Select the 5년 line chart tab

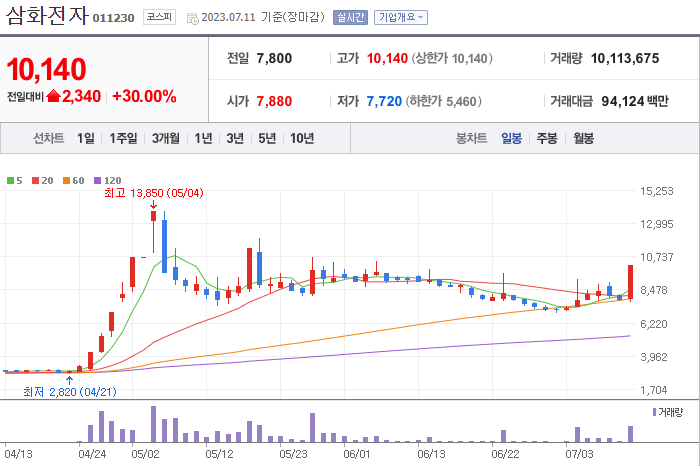click(267, 138)
